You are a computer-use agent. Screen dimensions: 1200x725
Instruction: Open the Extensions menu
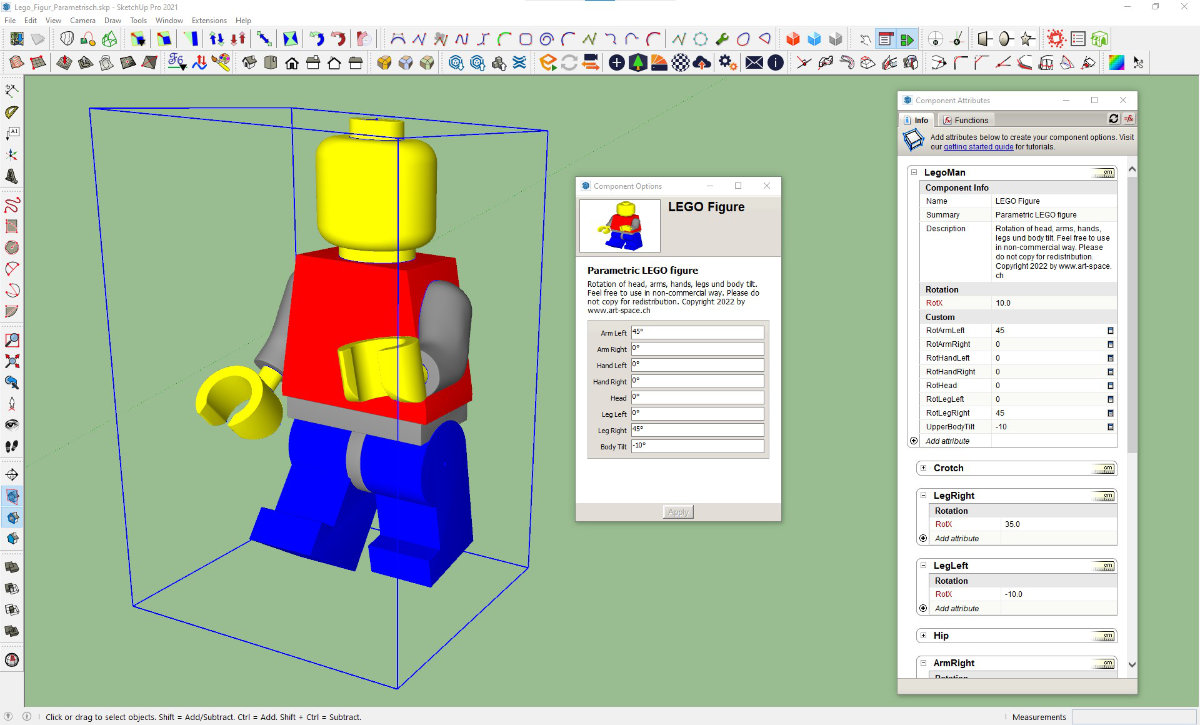209,20
